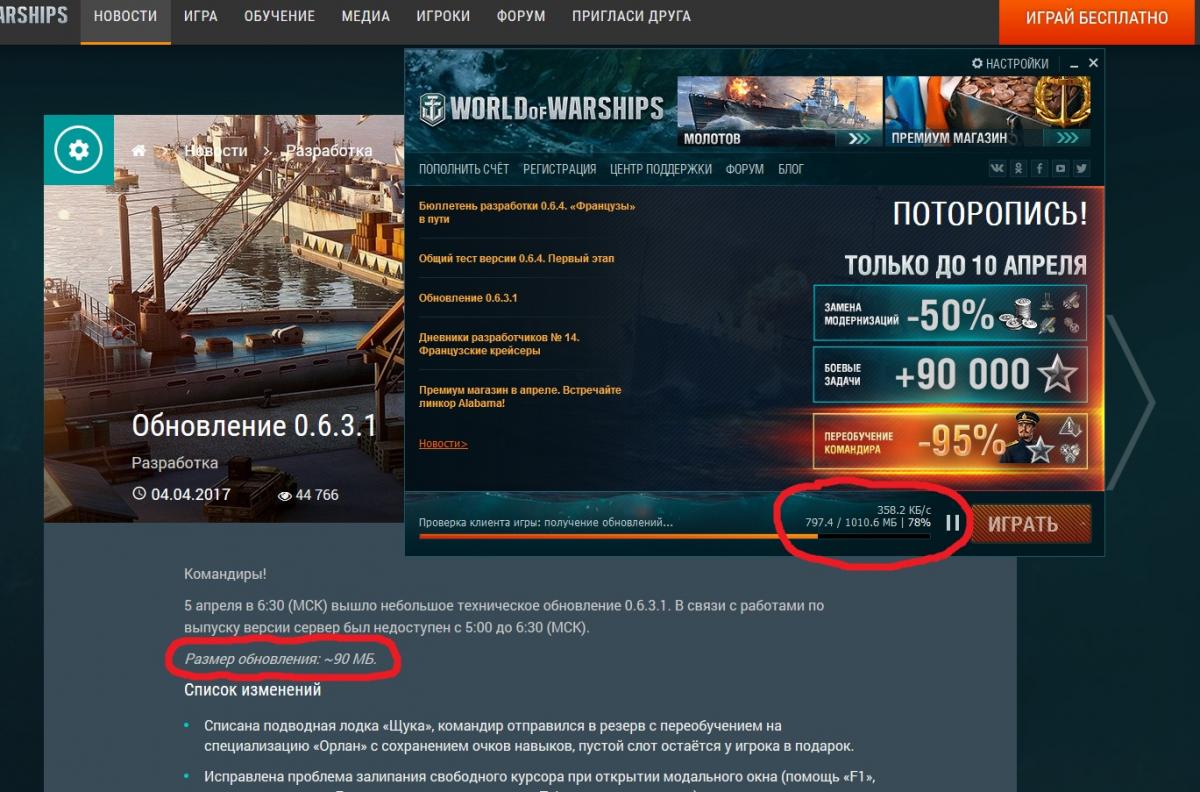
Task: Expand the МОЛОТОВ banner arrows
Action: click(x=859, y=139)
